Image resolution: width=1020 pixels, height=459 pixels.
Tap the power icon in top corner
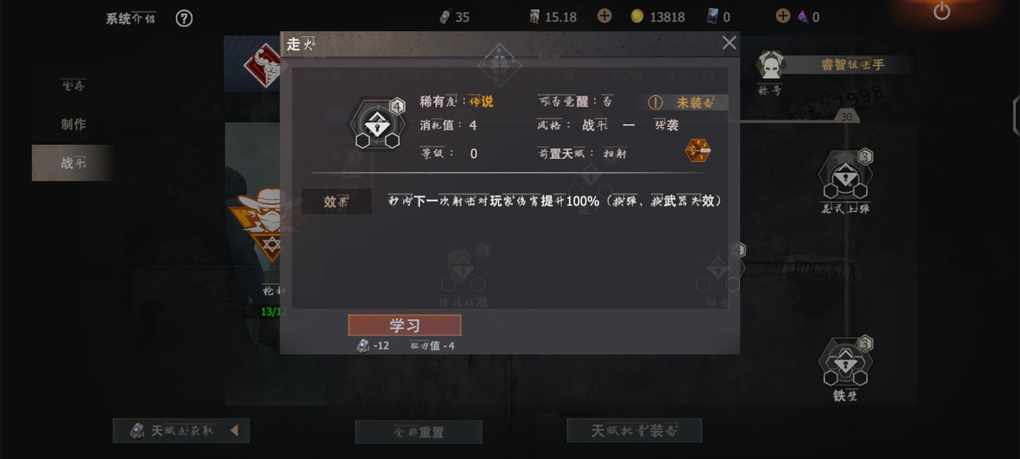click(941, 11)
